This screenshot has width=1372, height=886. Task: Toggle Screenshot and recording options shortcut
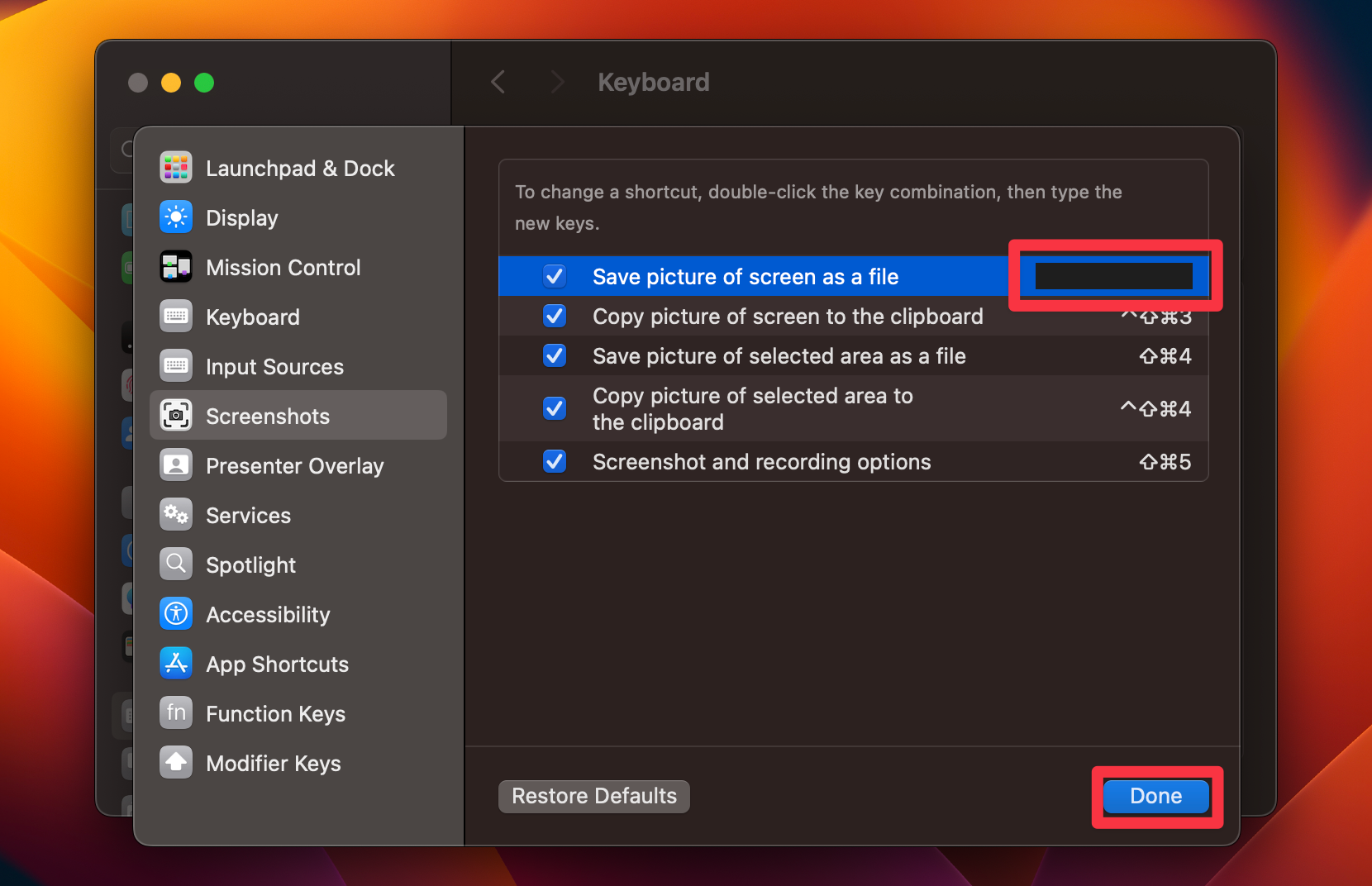555,461
